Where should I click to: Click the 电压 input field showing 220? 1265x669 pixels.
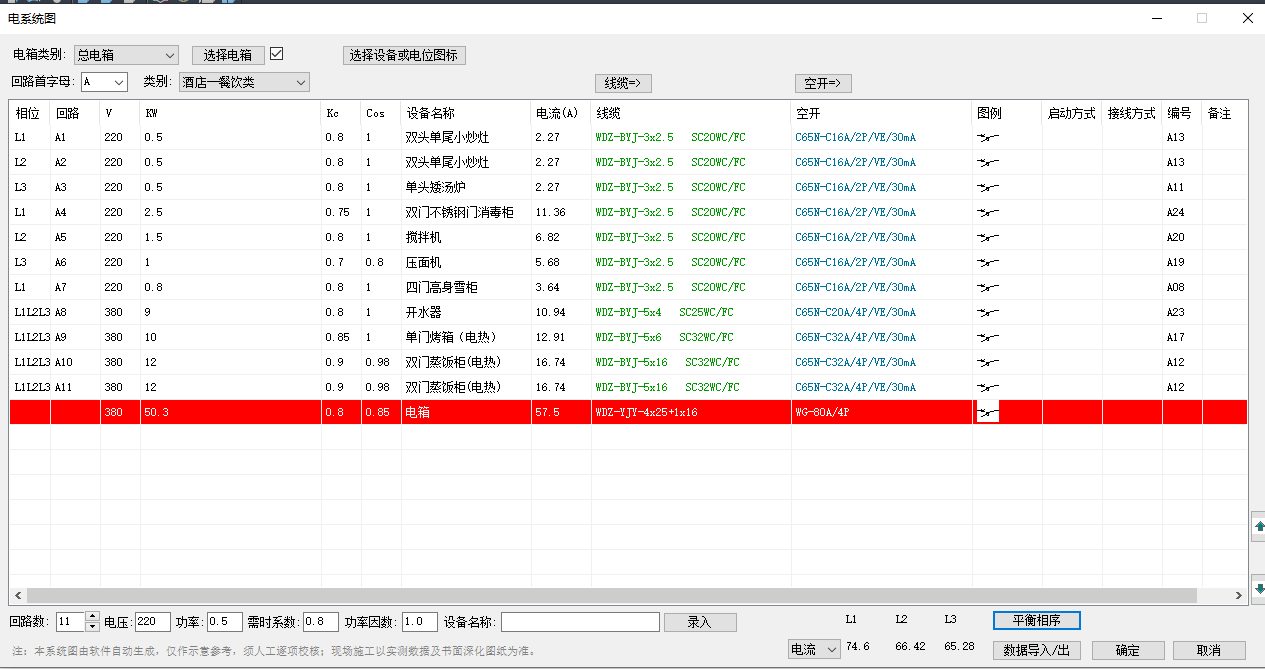[153, 622]
